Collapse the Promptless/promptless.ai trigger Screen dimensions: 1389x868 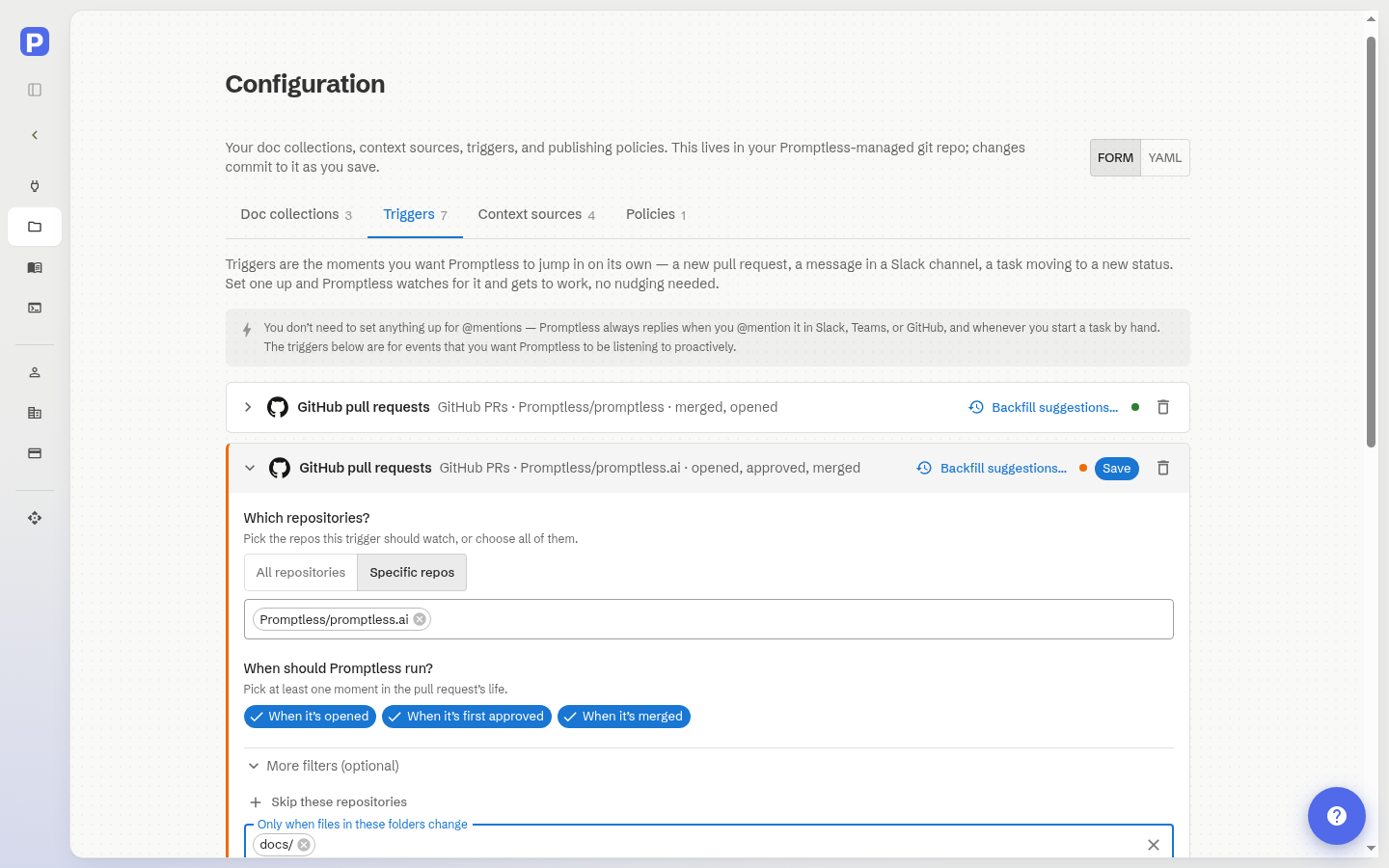tap(250, 468)
